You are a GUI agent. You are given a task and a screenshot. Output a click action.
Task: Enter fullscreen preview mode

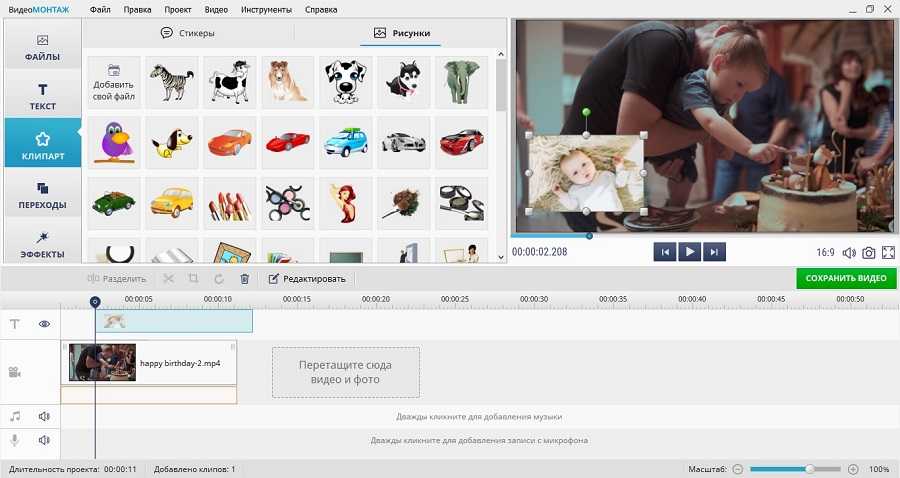click(x=889, y=252)
